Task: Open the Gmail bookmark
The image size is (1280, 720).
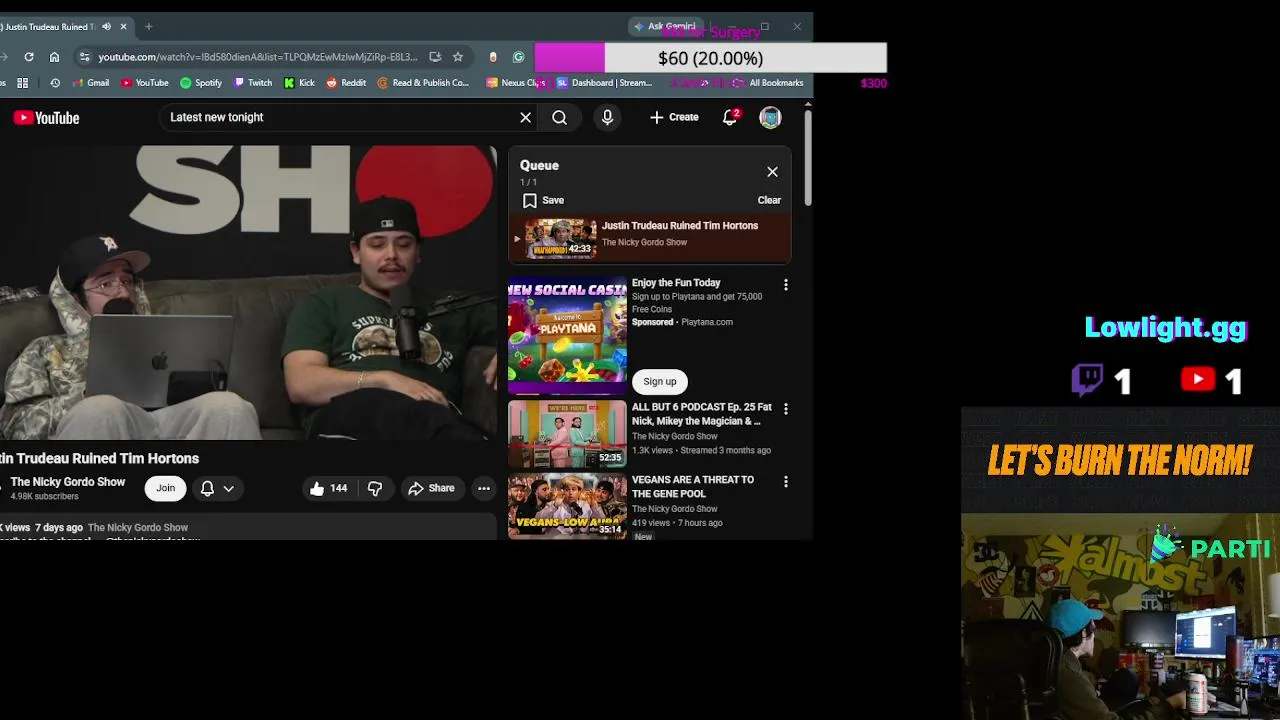Action: click(x=91, y=83)
